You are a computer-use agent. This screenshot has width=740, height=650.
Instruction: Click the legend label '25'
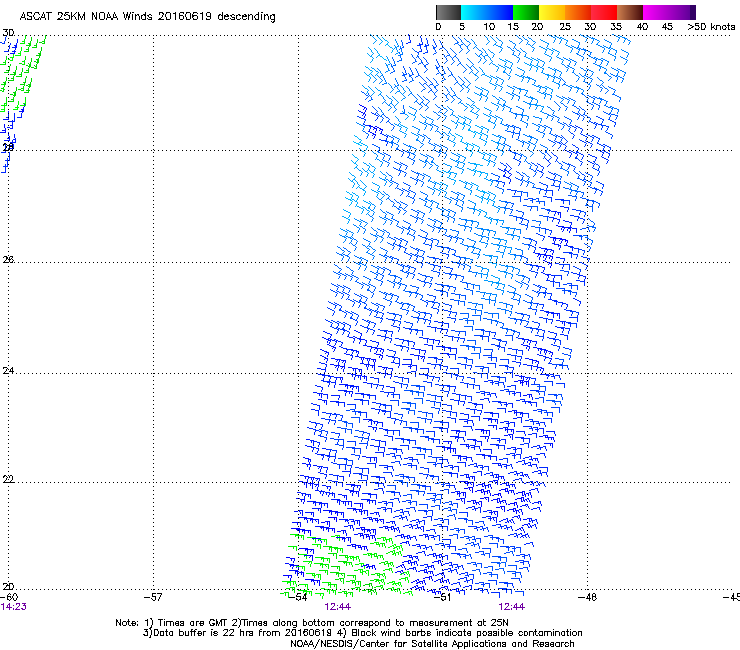pos(565,27)
